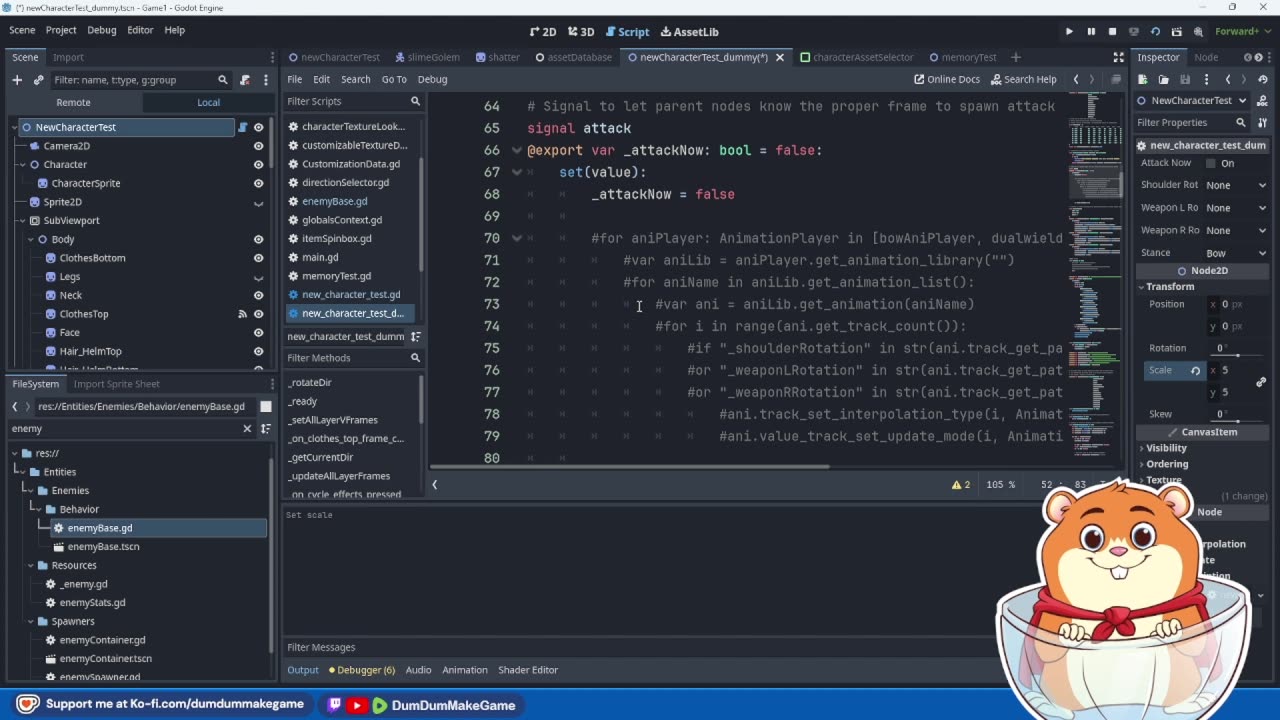
Task: Toggle alphabetical sort of methods list
Action: point(416,336)
